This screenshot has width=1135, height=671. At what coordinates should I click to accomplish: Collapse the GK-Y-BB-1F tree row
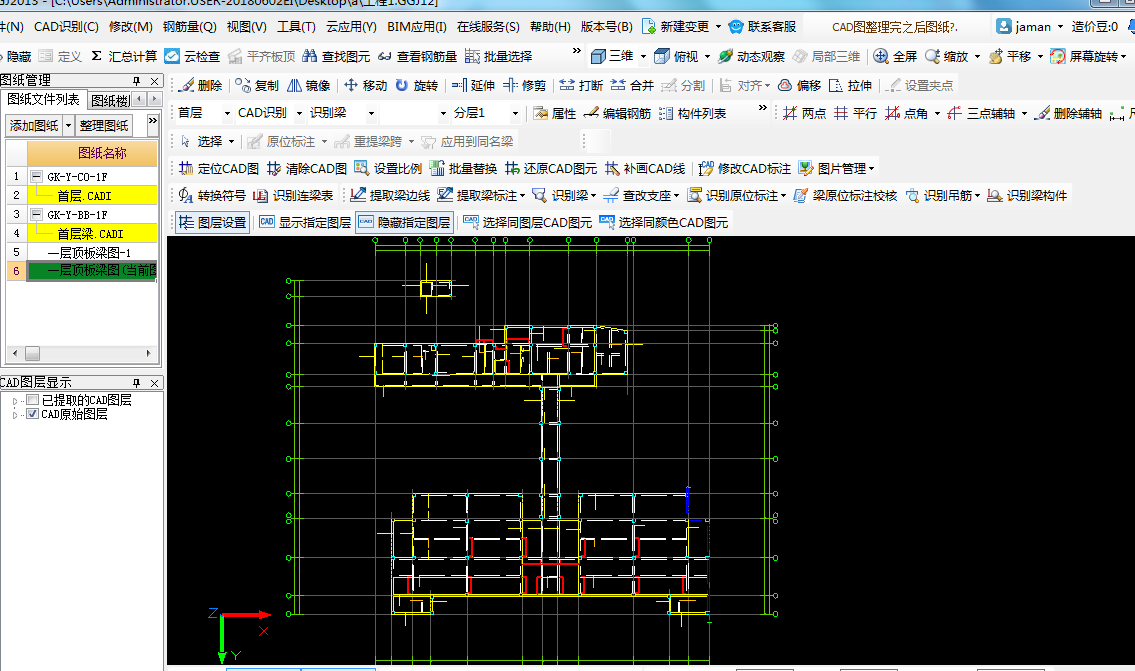pyautogui.click(x=37, y=215)
